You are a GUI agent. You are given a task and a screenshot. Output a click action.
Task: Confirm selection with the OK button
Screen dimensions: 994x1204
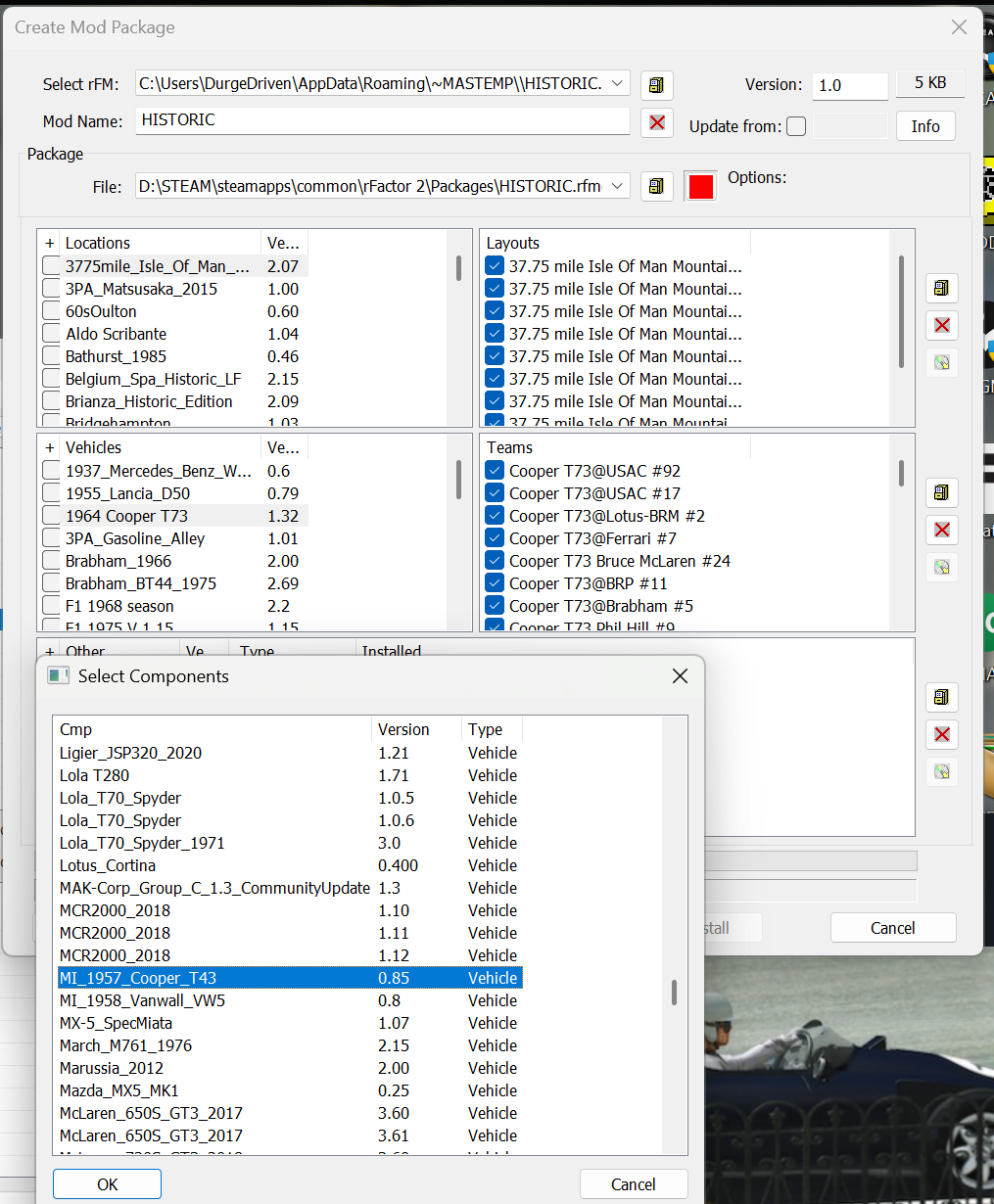[107, 1184]
